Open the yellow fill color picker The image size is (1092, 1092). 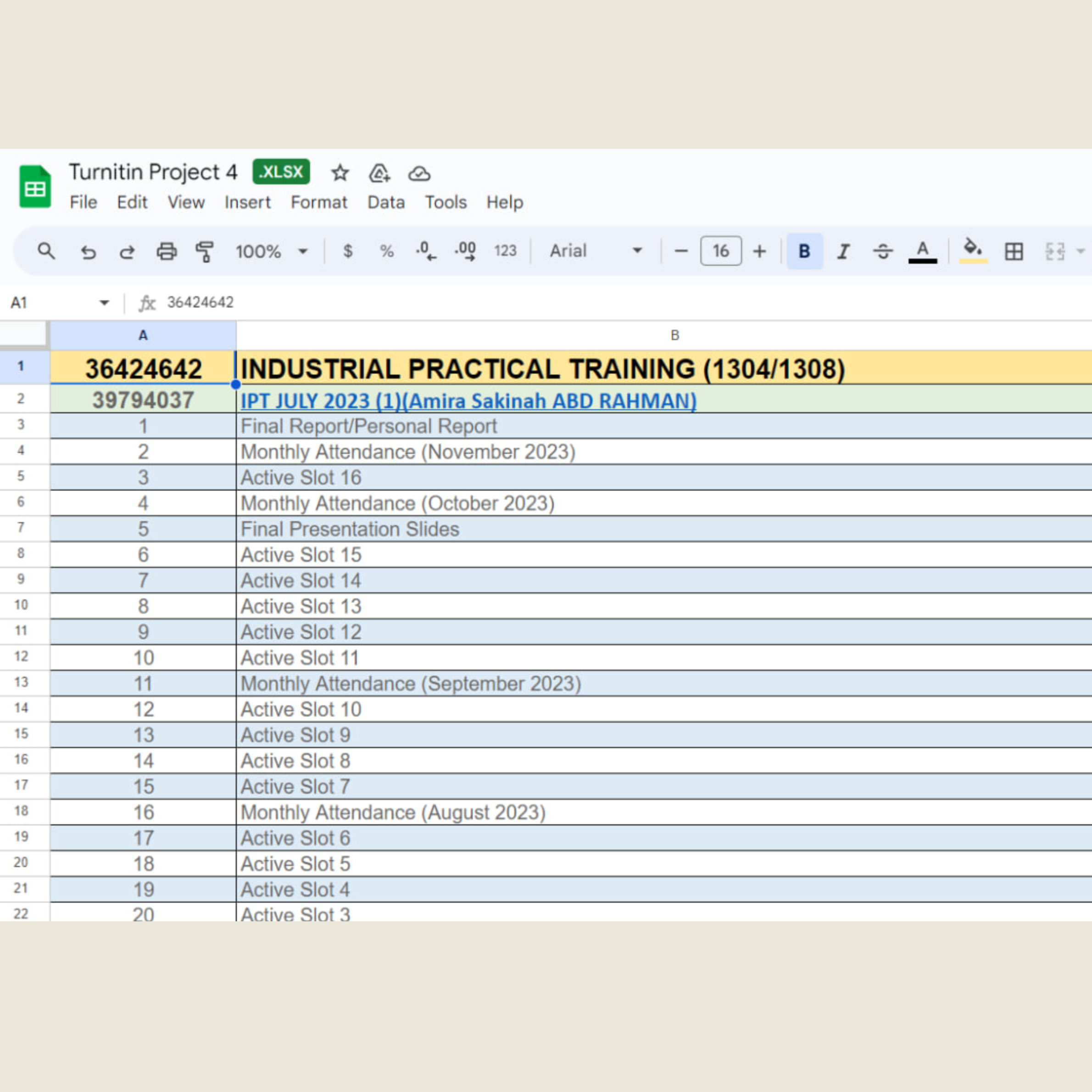coord(973,251)
